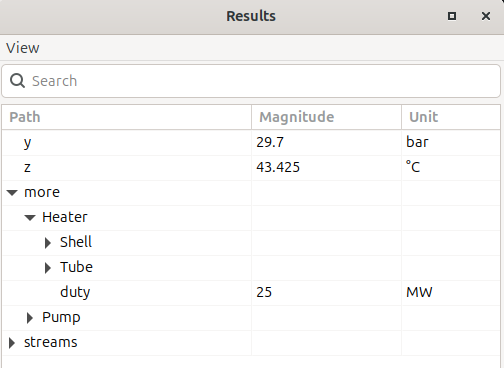The height and width of the screenshot is (368, 504).
Task: Maximize the Results window
Action: 452,16
